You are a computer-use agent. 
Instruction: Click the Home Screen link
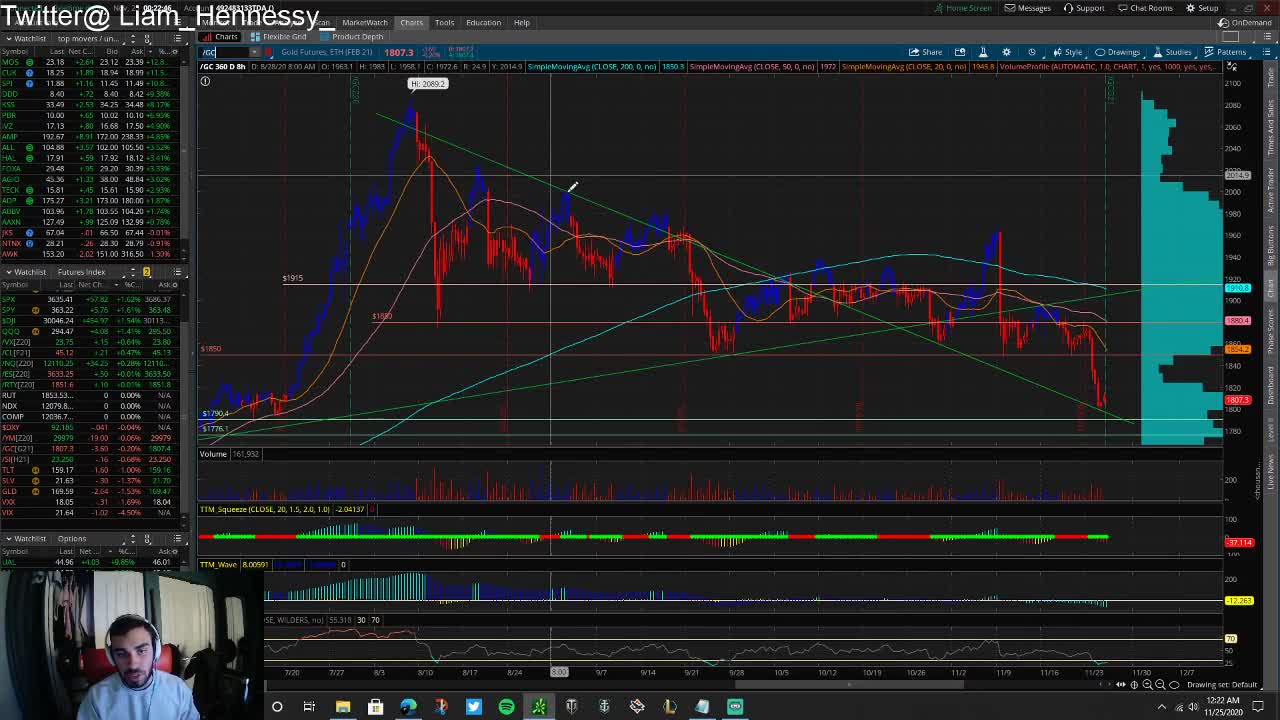point(963,8)
